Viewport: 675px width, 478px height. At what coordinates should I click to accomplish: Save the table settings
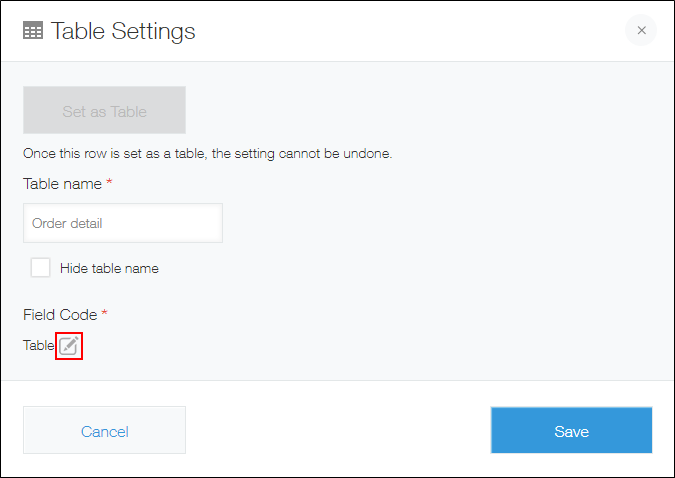pyautogui.click(x=571, y=431)
